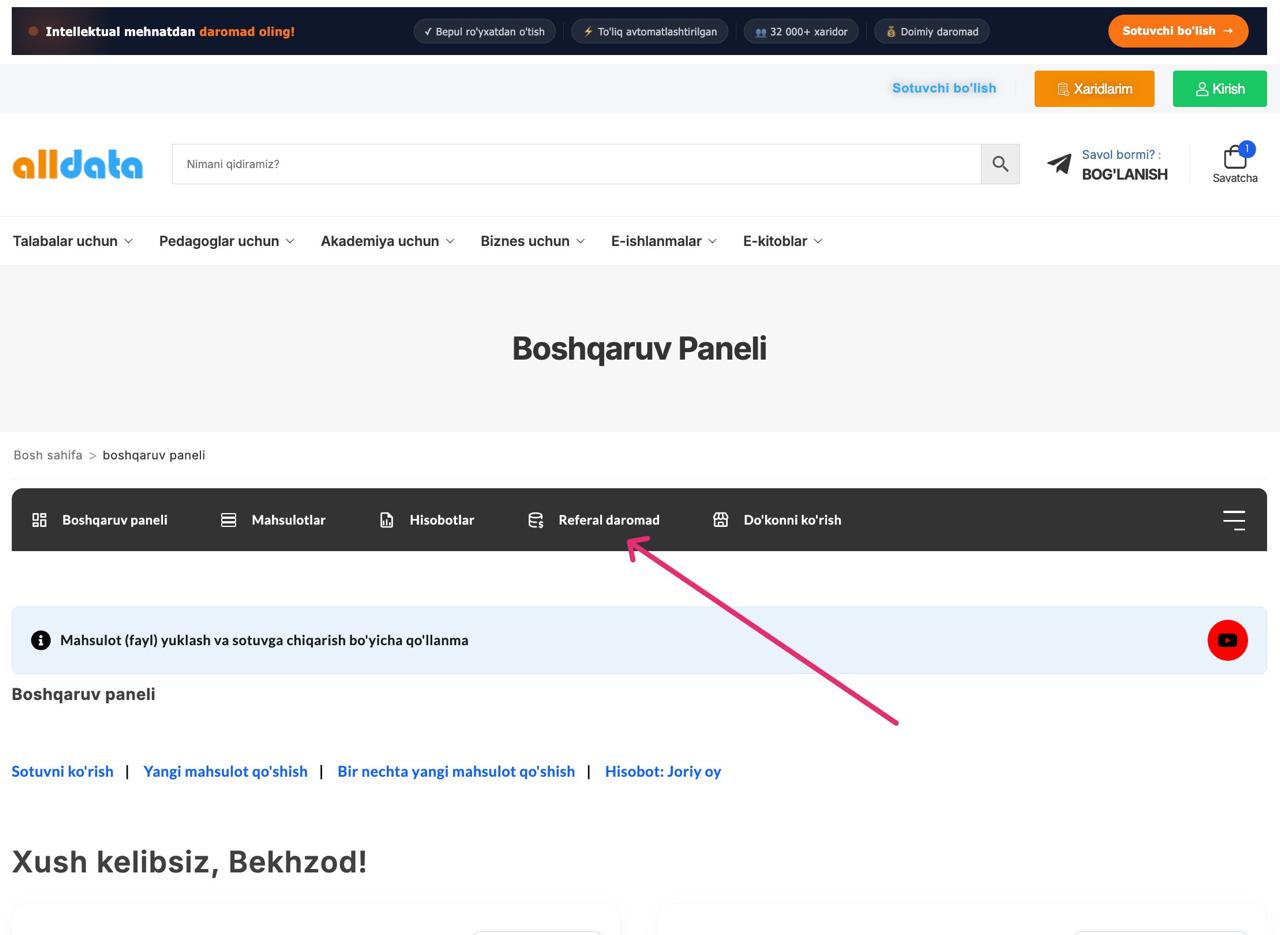
Task: Expand the Pedagoglar uchun dropdown
Action: [x=227, y=241]
